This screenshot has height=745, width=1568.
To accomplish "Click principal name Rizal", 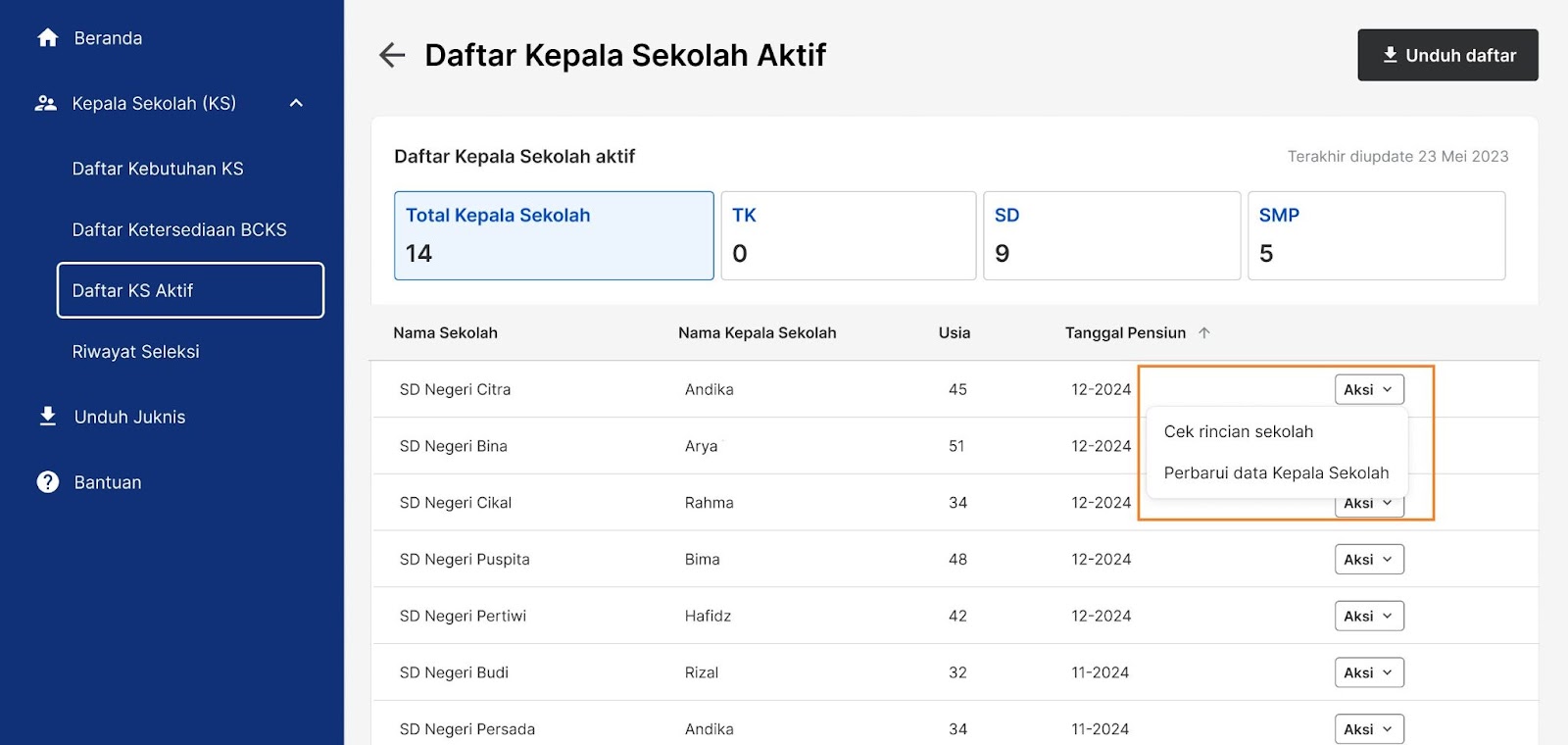I will point(701,672).
